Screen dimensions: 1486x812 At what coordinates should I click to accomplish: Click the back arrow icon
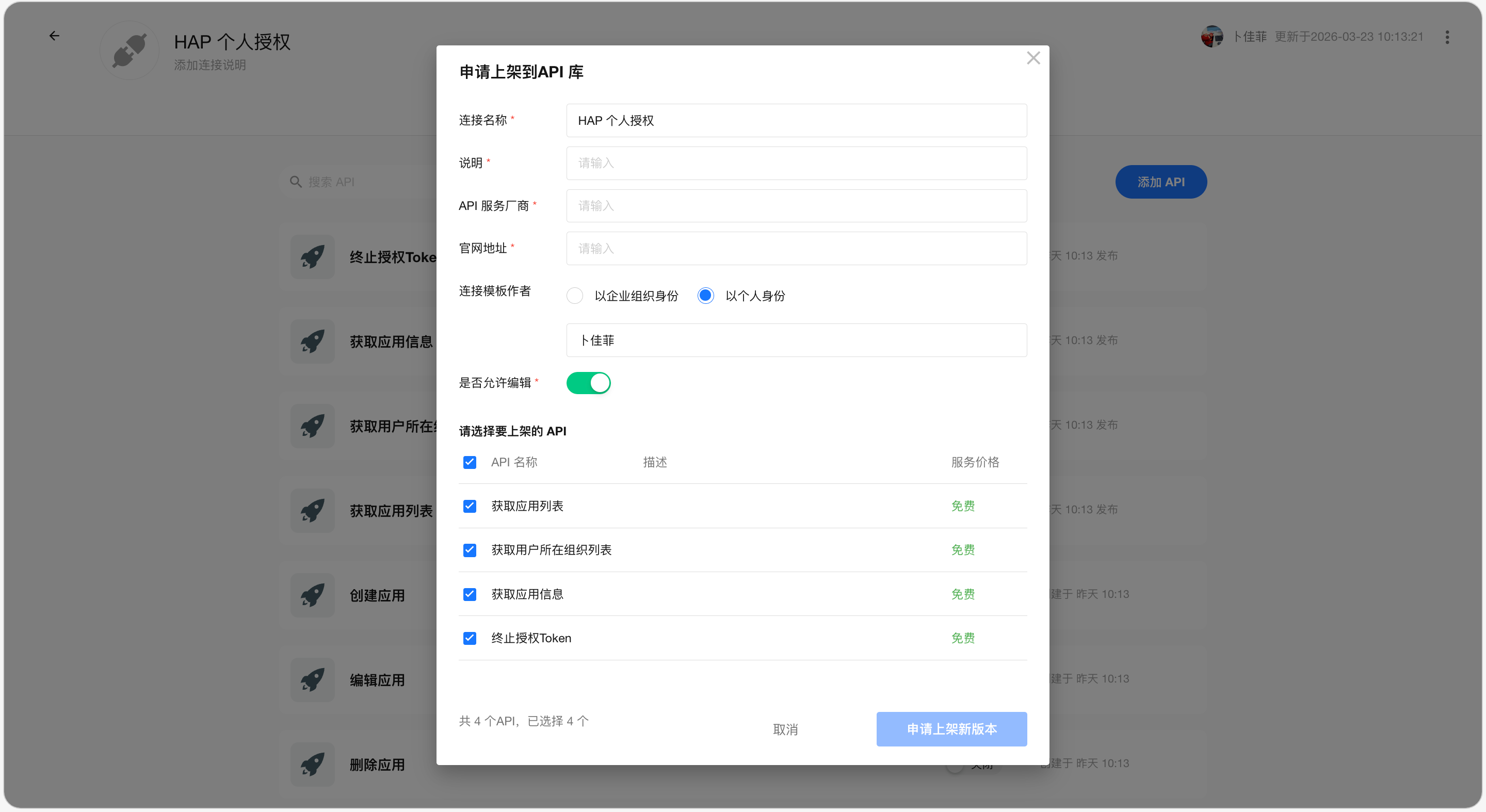pyautogui.click(x=54, y=36)
